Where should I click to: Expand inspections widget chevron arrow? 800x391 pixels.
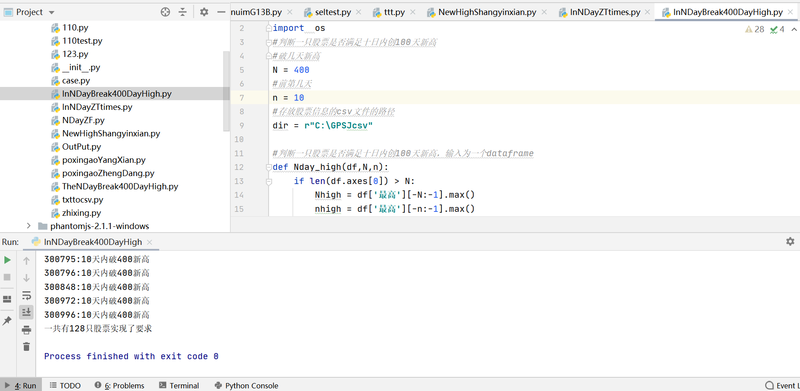794,29
